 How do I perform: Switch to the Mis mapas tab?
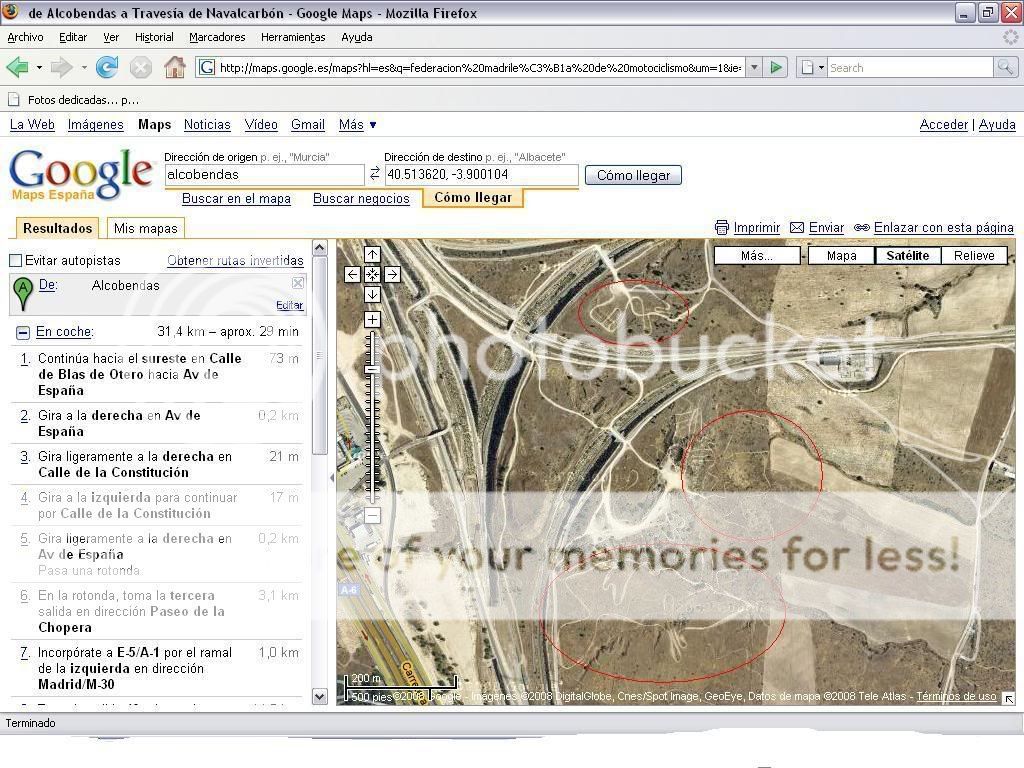tap(145, 228)
